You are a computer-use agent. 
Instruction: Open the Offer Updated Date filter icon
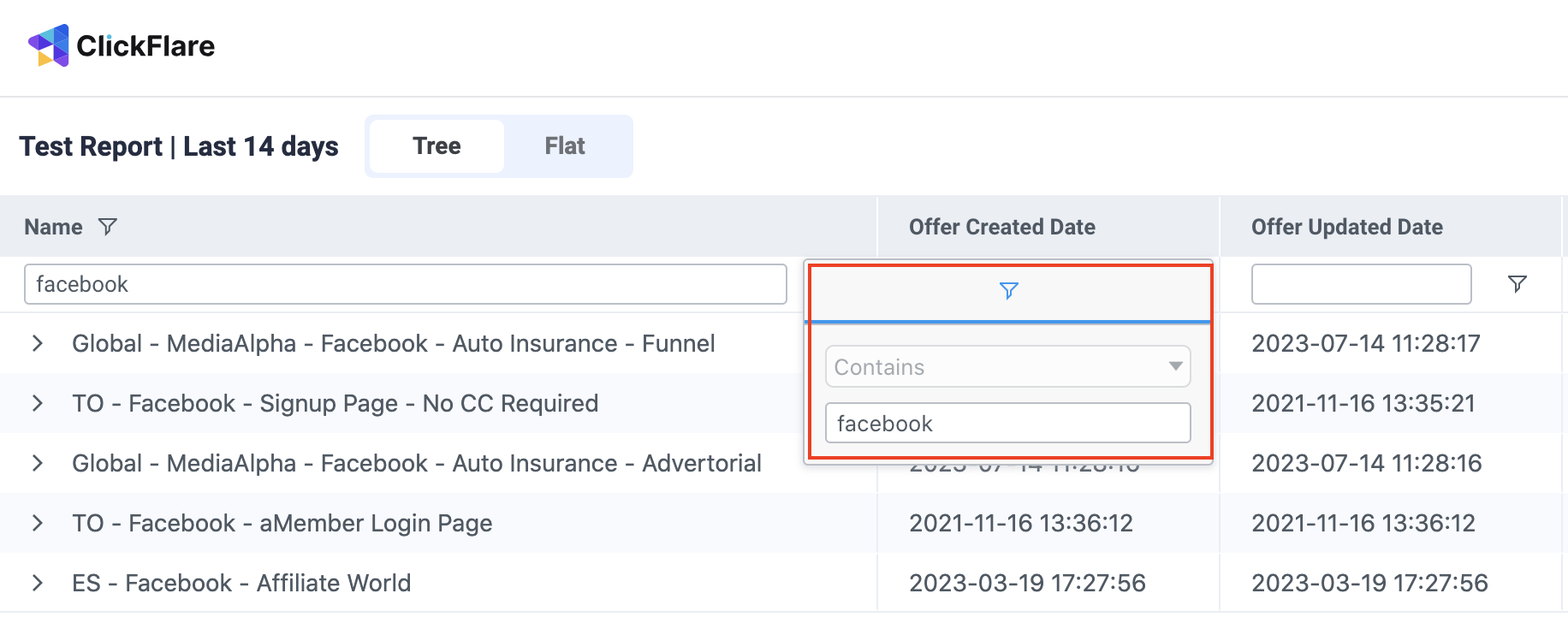1518,284
